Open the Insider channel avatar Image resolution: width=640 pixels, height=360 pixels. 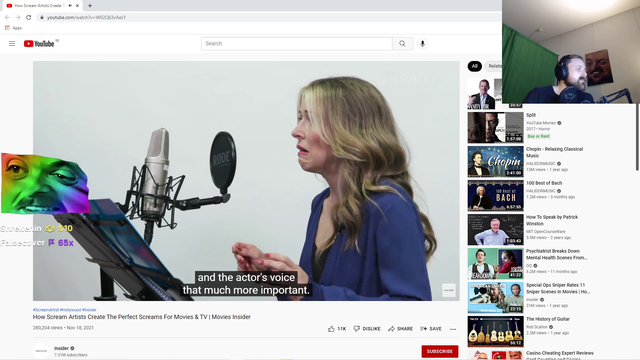41,351
